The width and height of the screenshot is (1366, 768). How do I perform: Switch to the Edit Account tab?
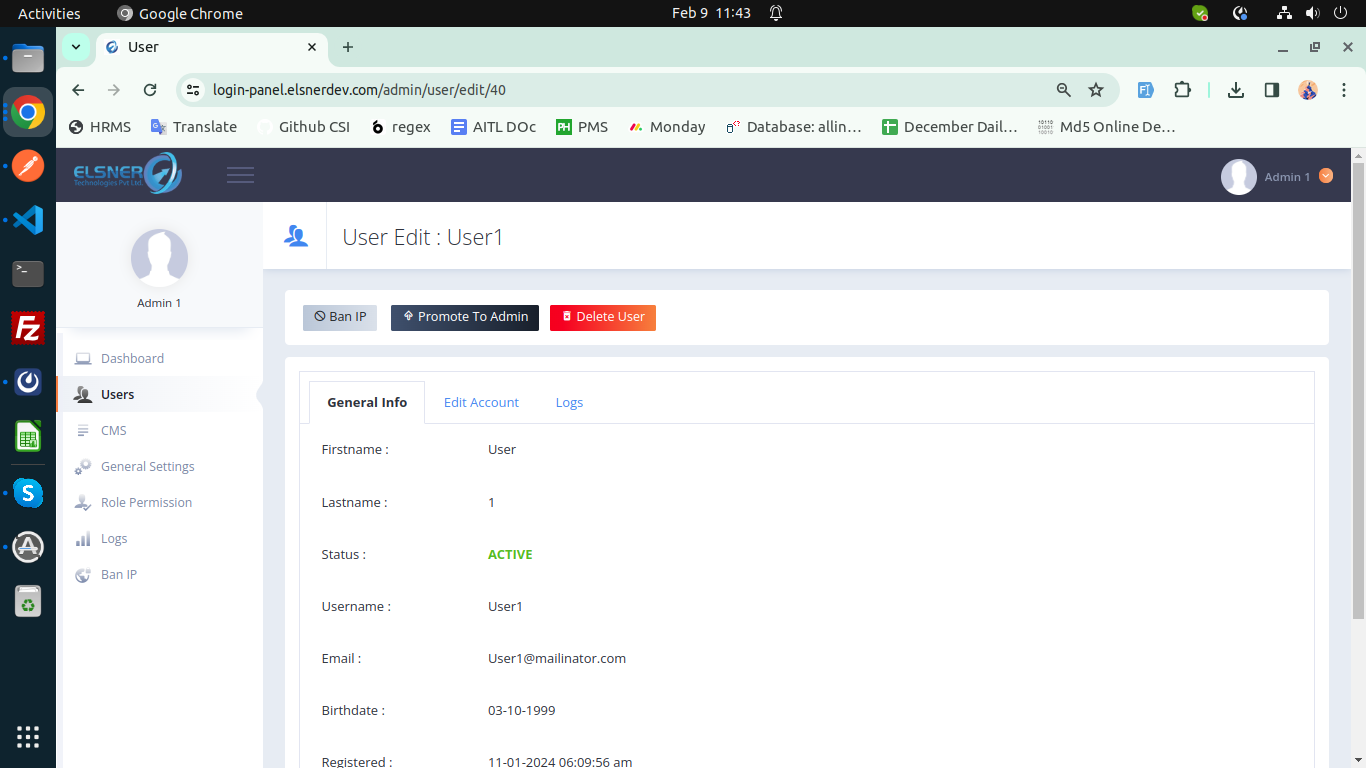point(481,402)
